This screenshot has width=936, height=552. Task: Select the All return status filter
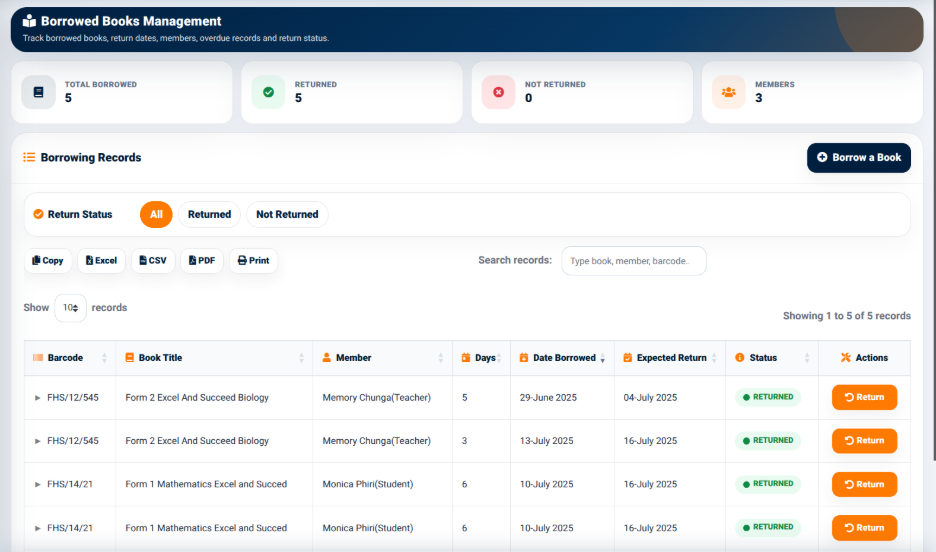point(156,215)
